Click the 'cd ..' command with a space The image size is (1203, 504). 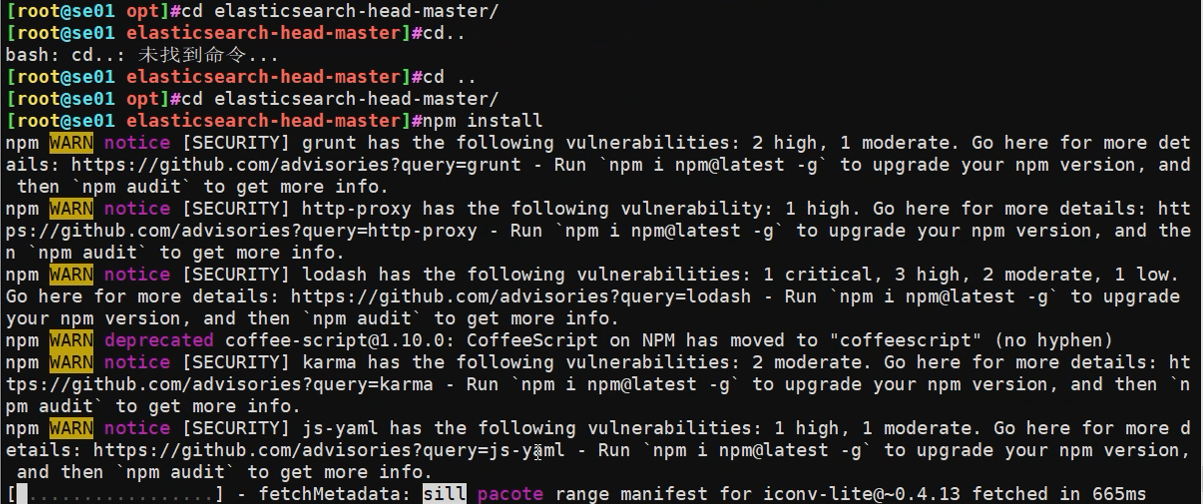(449, 77)
